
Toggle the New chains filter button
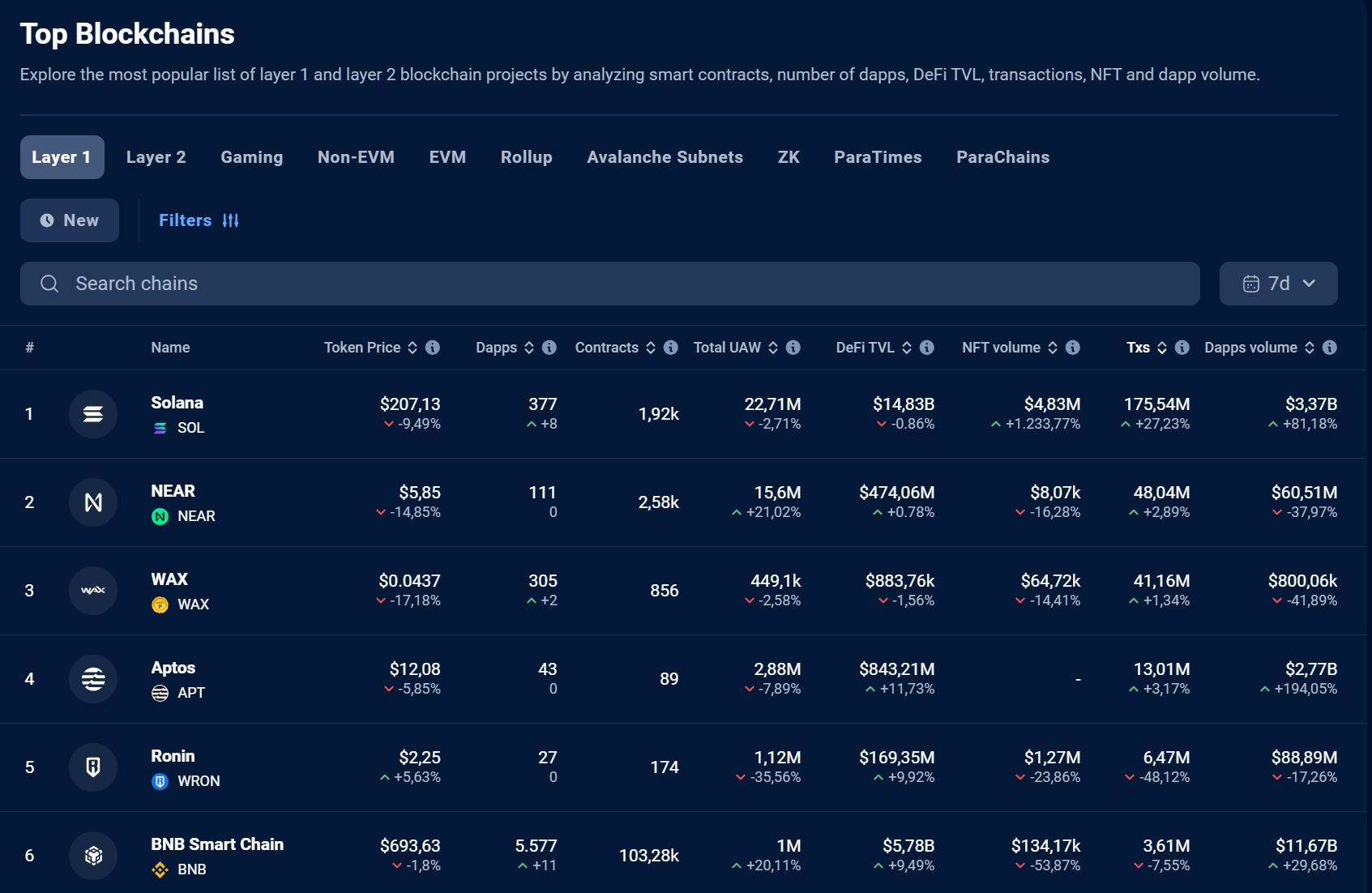[70, 220]
